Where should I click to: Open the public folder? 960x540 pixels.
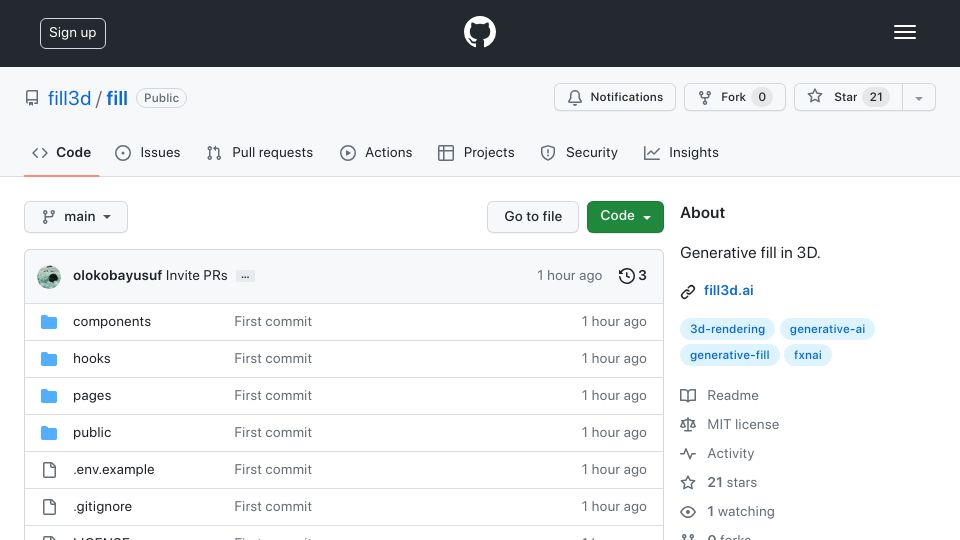(x=92, y=432)
